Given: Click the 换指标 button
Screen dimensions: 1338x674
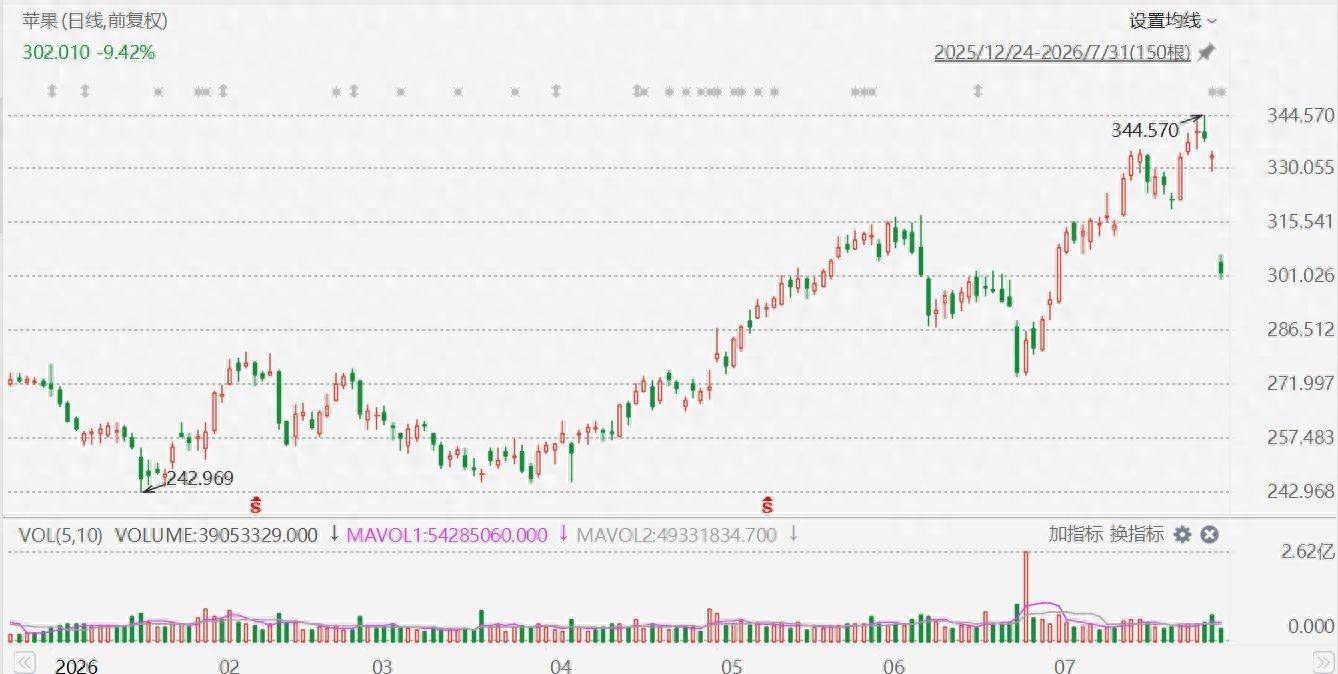Looking at the screenshot, I should coord(1137,534).
